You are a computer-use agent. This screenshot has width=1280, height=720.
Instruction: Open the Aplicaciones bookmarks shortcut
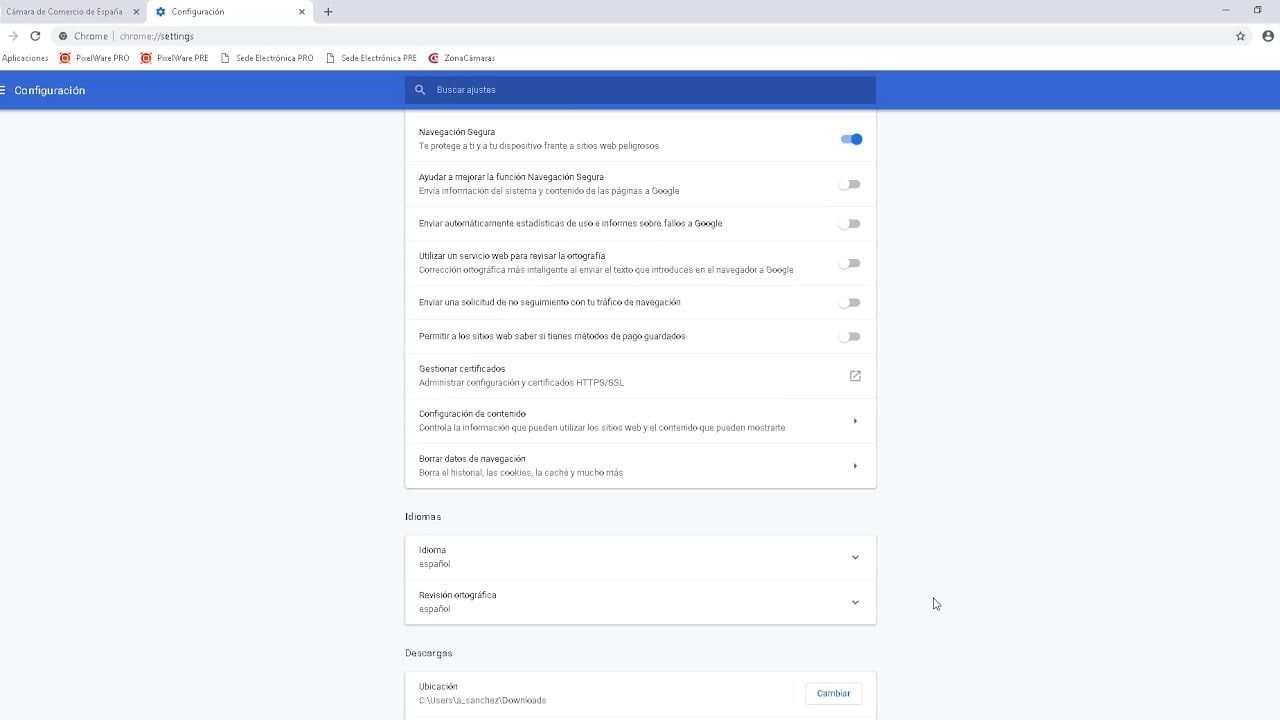point(25,58)
